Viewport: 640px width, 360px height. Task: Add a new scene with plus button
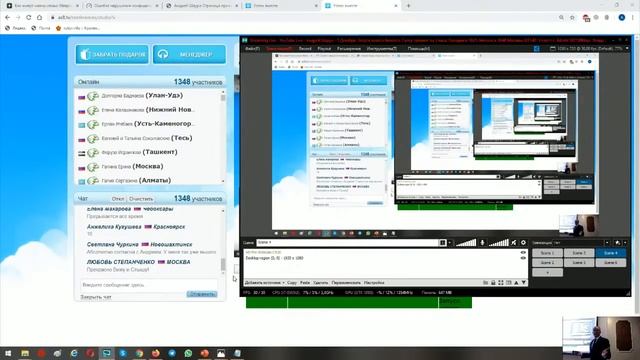click(x=547, y=272)
